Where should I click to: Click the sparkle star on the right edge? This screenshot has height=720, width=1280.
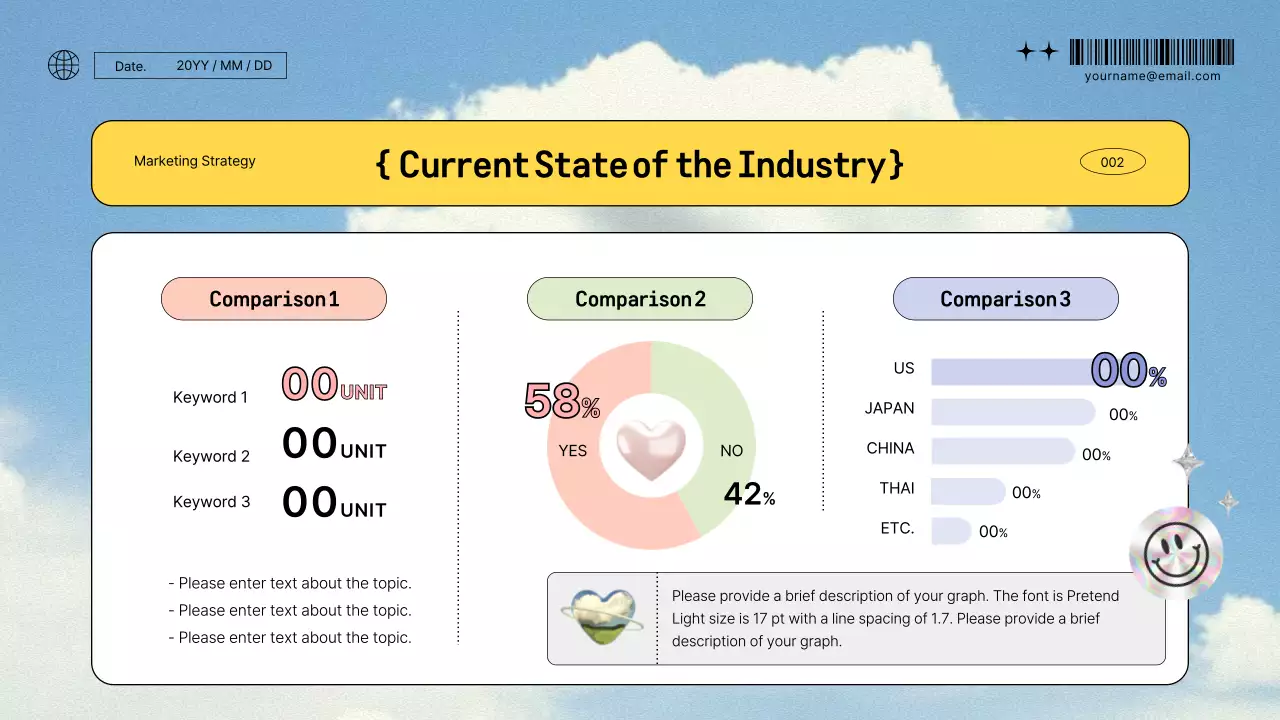(1186, 460)
